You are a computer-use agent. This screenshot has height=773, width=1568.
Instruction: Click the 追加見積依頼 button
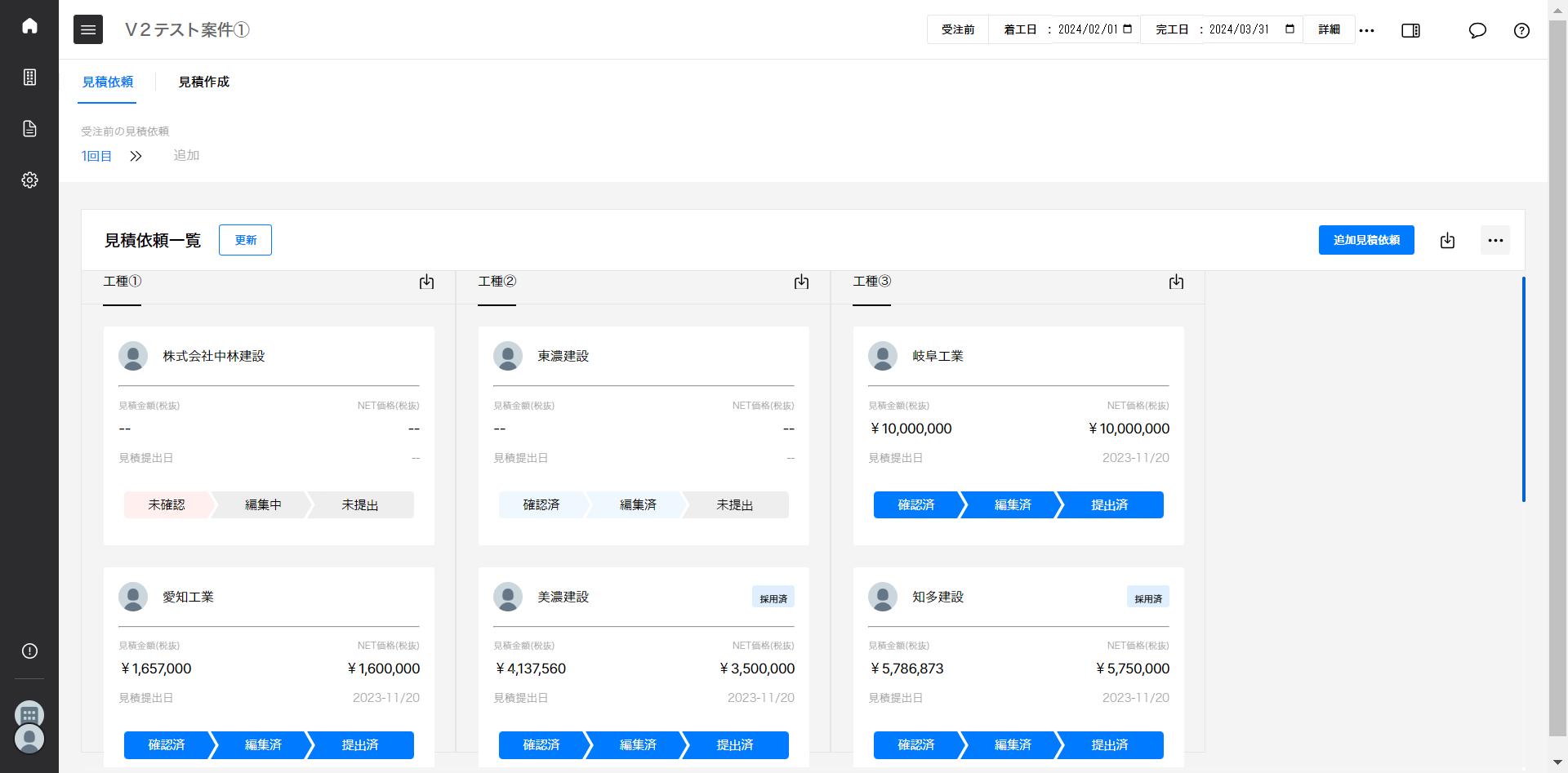pos(1366,240)
